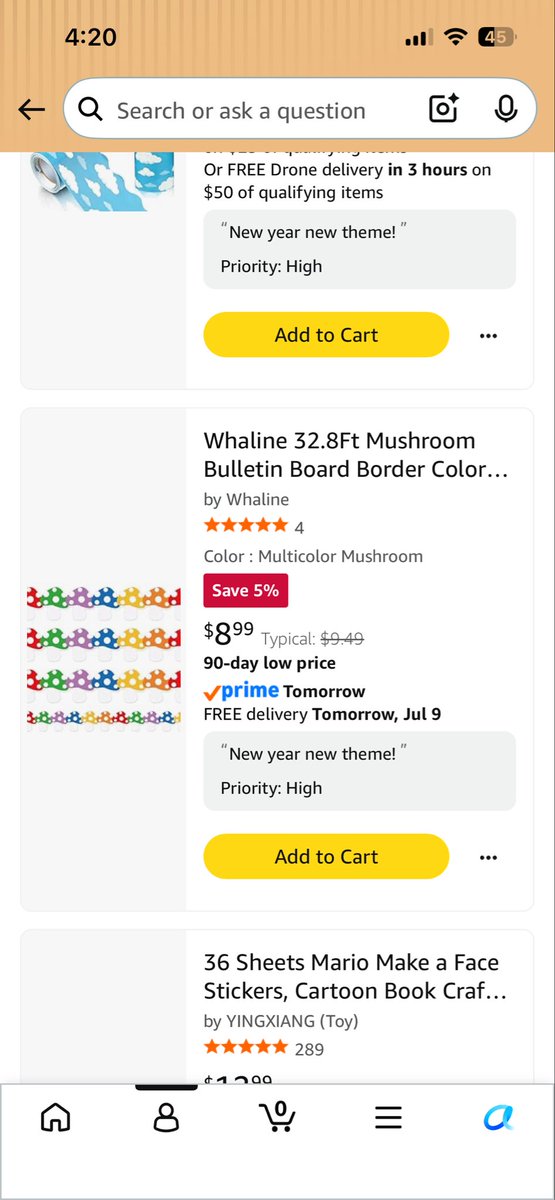Screen dimensions: 555x1200
Task: Open the Mario stickers' 289 ratings
Action: [309, 1049]
